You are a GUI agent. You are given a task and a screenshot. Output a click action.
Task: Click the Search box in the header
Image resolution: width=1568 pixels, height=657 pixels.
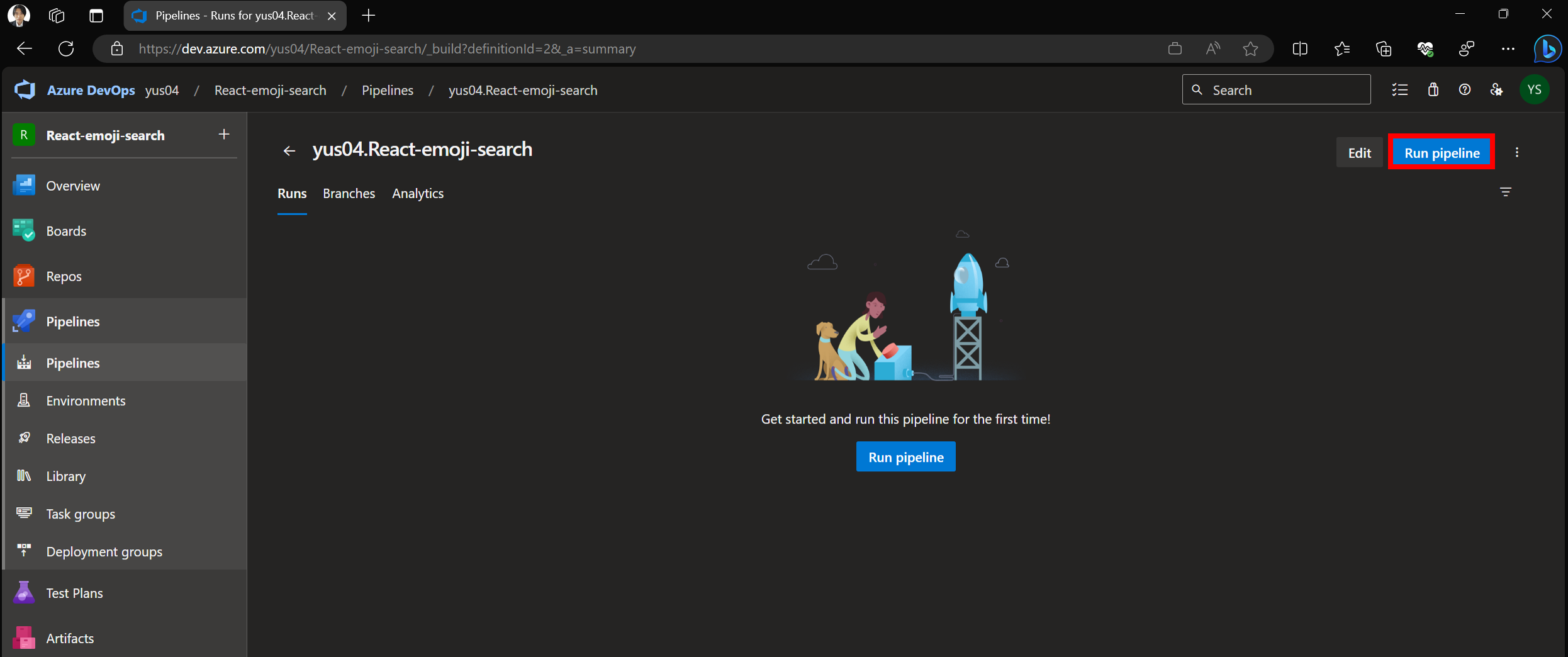1276,90
